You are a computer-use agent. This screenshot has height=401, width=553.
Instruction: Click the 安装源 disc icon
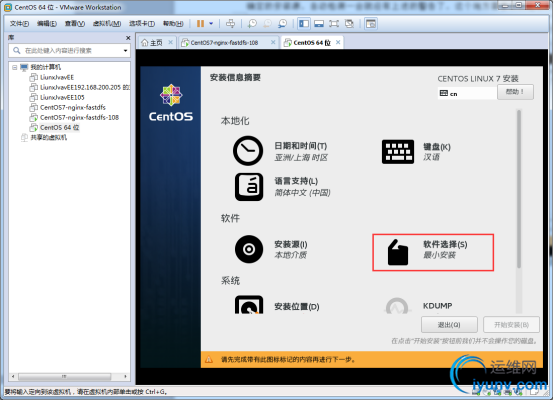(249, 249)
